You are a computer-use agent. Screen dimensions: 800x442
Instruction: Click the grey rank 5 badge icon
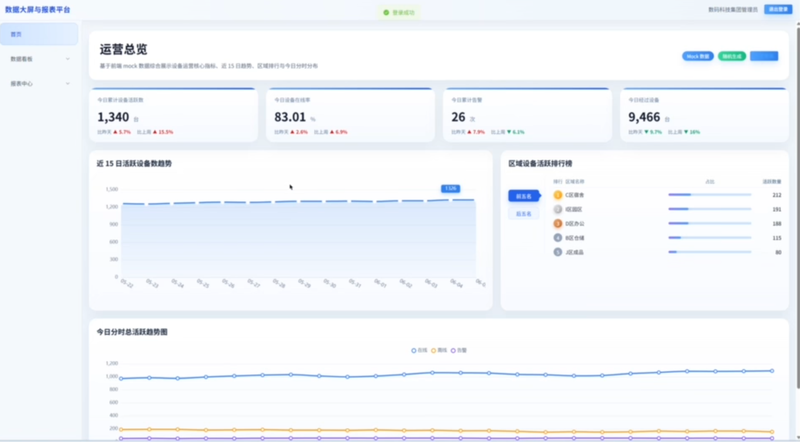[558, 252]
